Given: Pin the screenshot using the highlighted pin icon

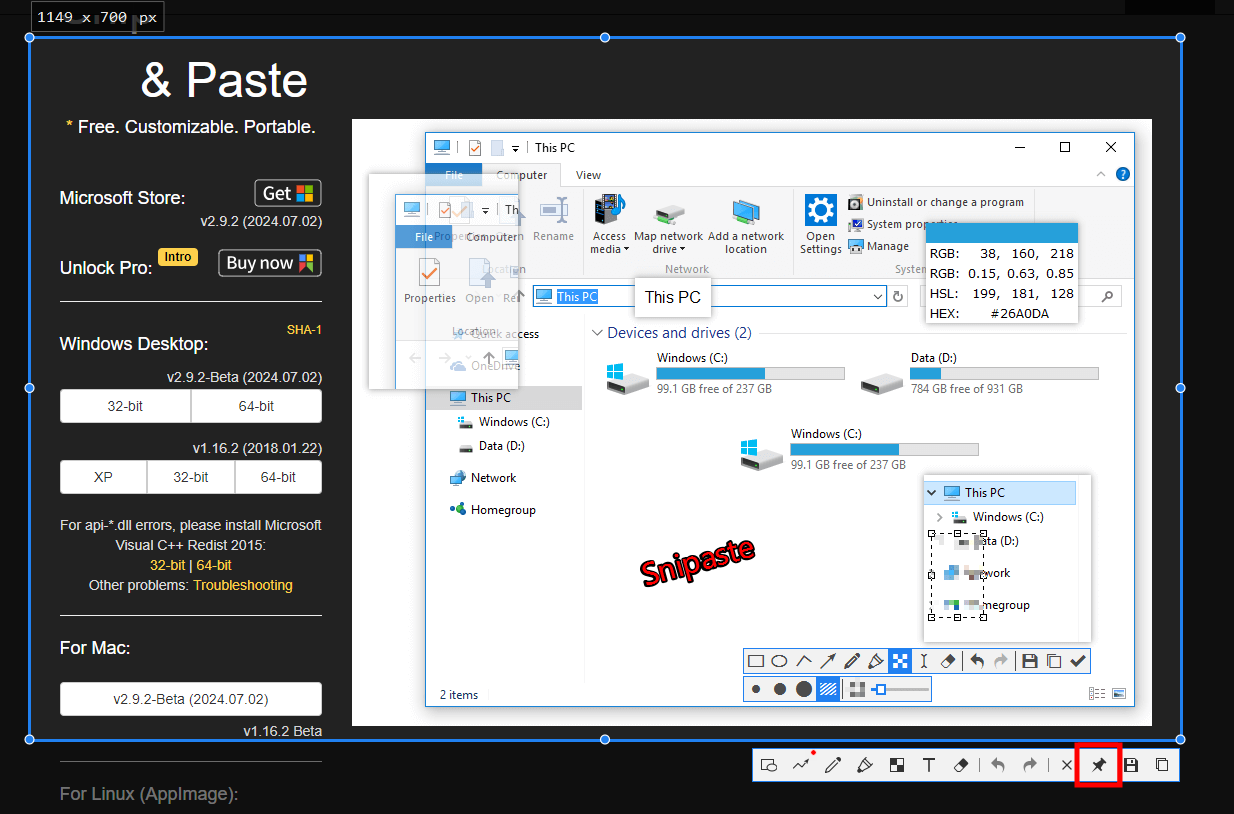Looking at the screenshot, I should [1097, 764].
